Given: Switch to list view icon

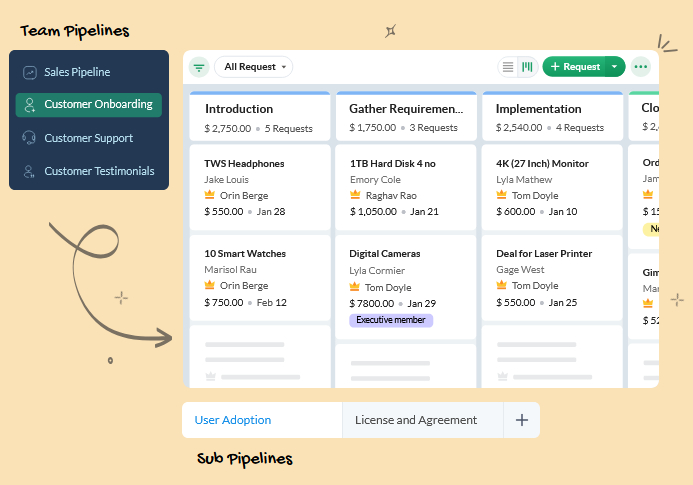Looking at the screenshot, I should point(508,67).
